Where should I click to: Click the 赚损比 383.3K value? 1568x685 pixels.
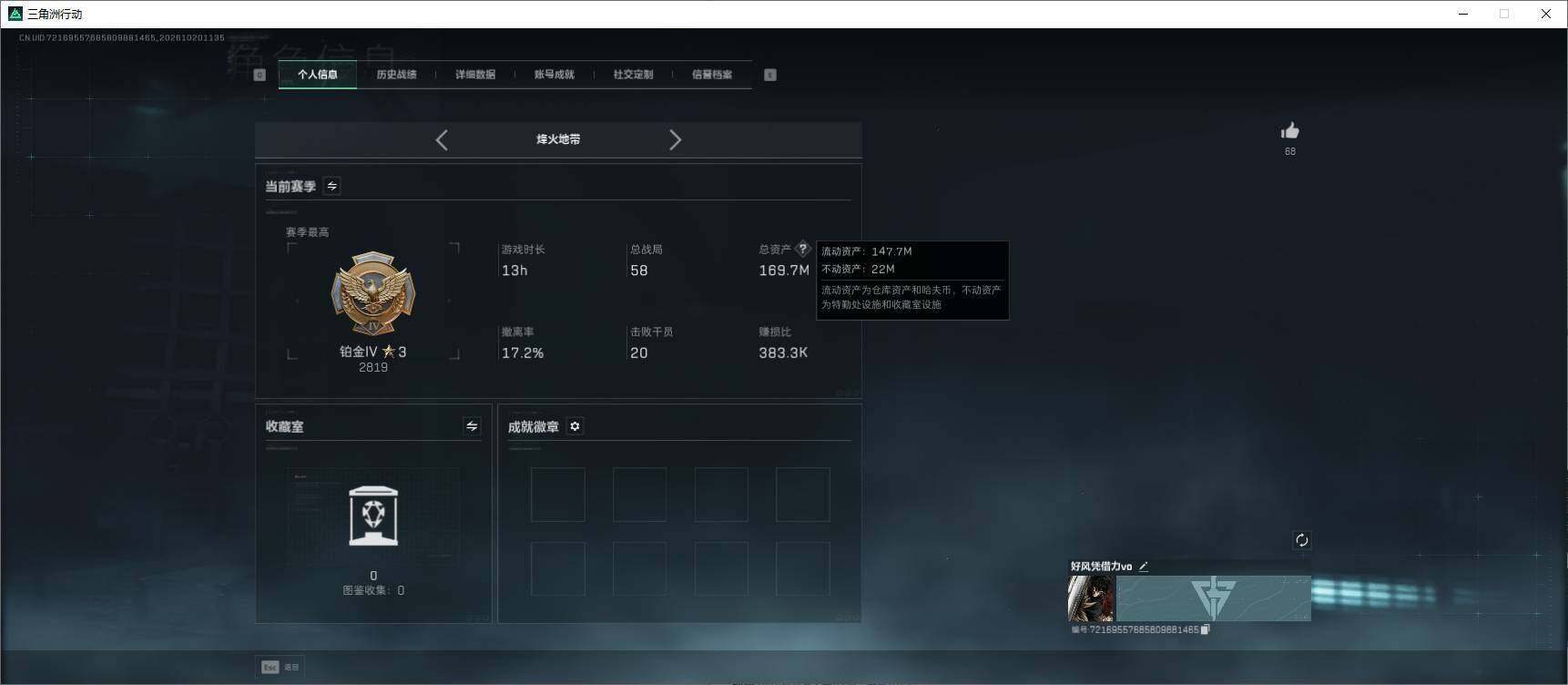click(x=783, y=353)
